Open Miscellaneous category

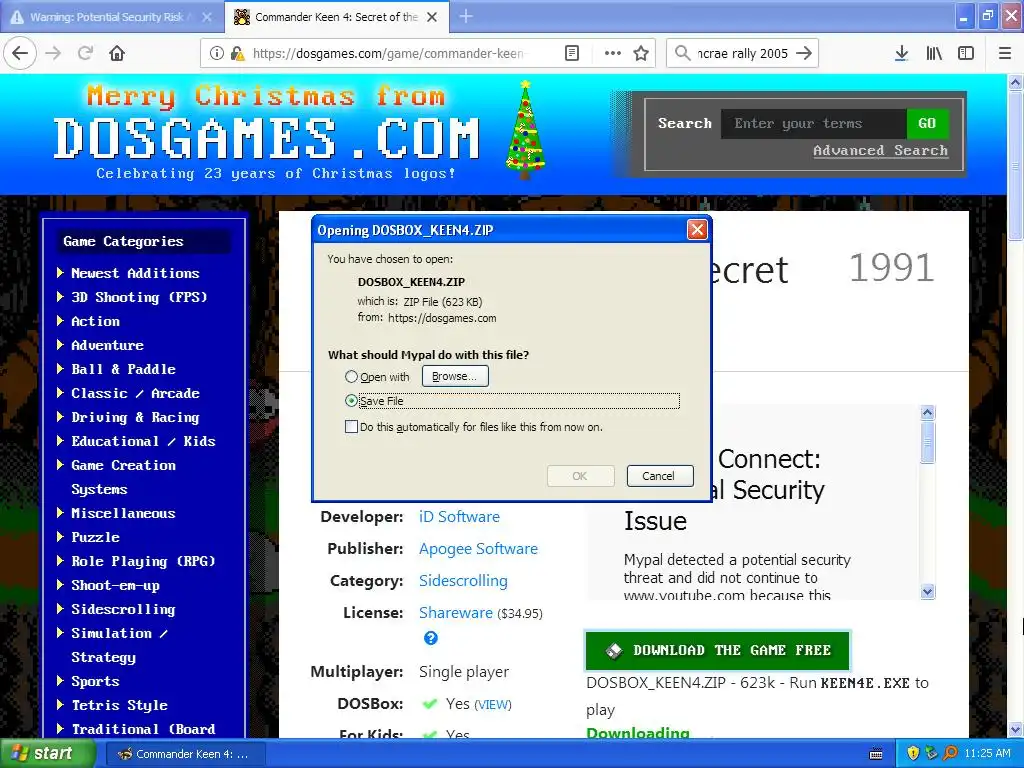click(123, 513)
